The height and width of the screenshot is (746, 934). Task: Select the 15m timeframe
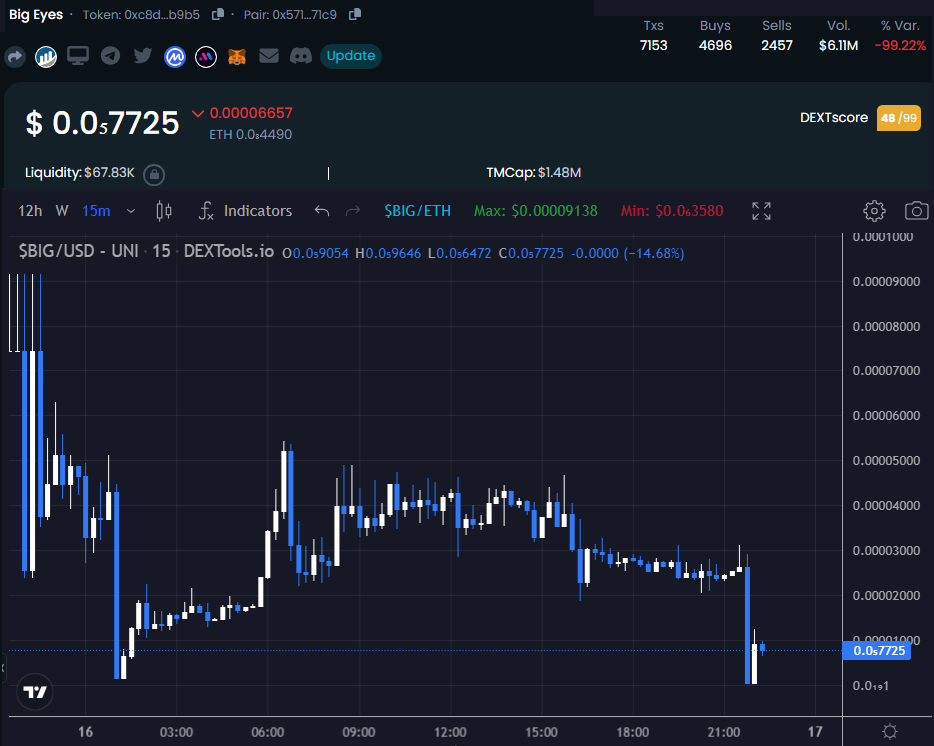pos(96,211)
